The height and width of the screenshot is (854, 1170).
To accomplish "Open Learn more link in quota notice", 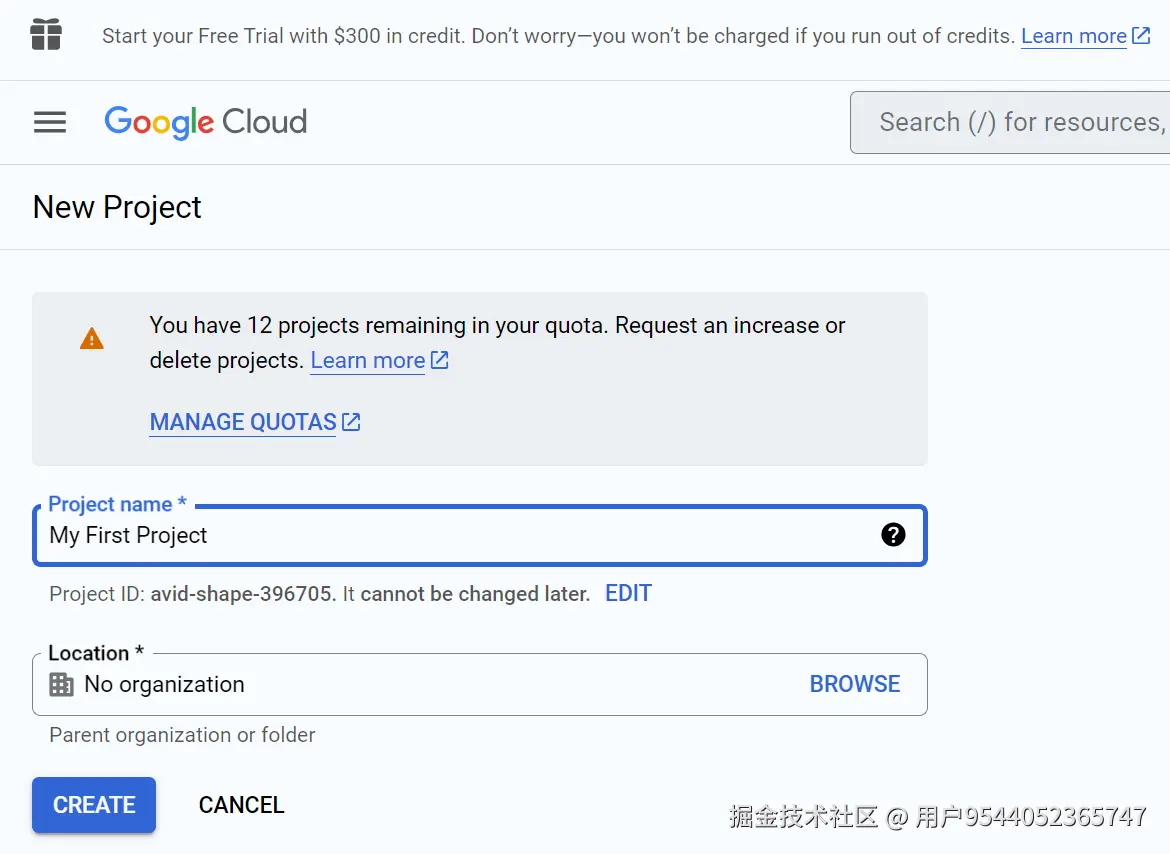I will pyautogui.click(x=368, y=360).
